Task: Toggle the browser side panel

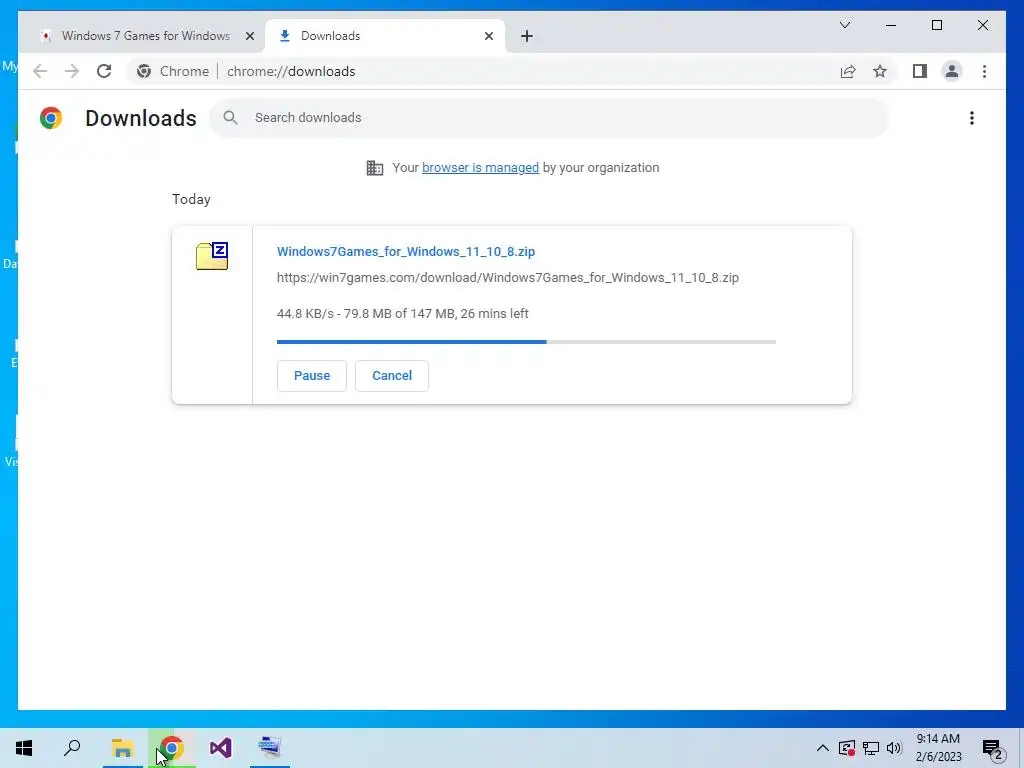Action: (920, 71)
